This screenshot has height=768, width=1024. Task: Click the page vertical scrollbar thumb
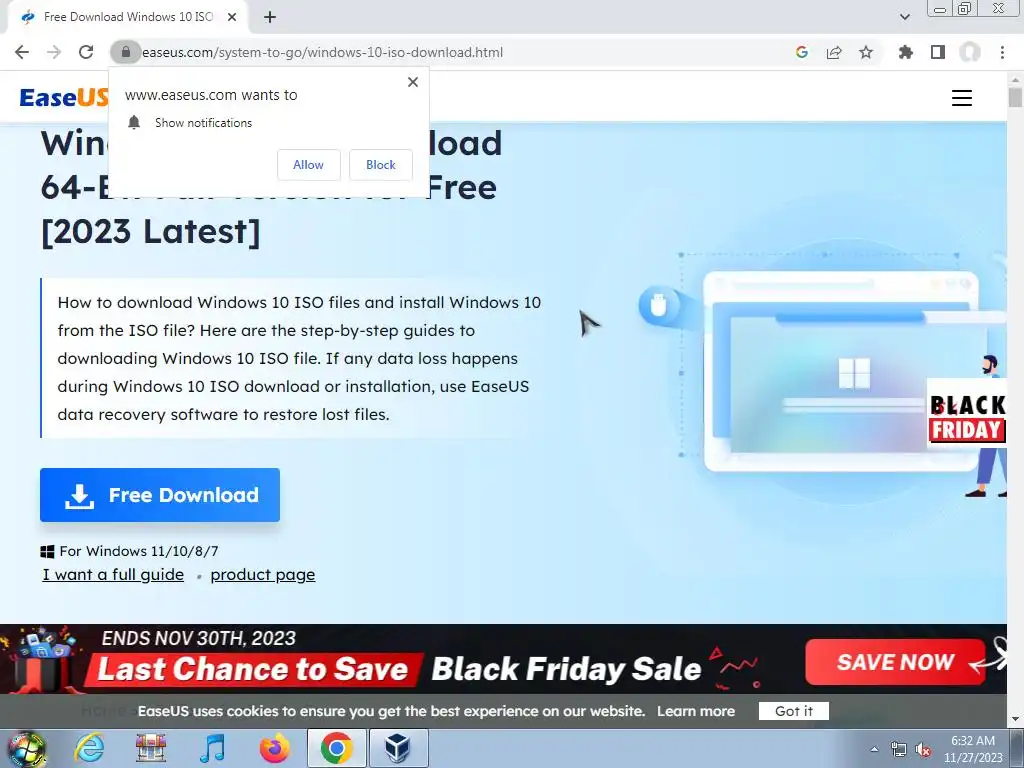tap(1015, 98)
